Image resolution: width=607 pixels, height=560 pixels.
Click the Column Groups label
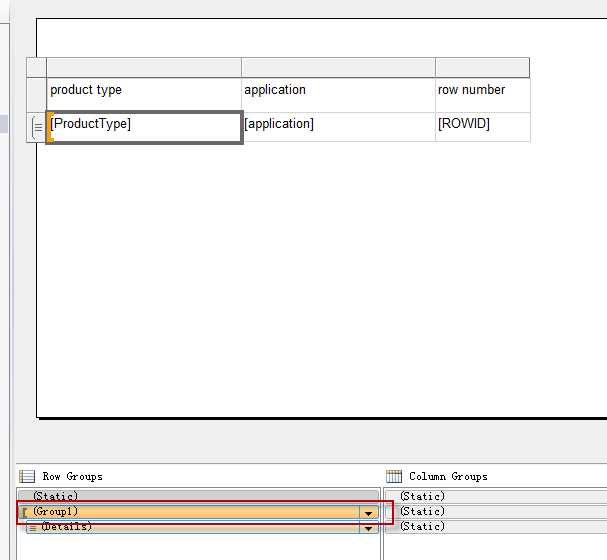click(448, 476)
